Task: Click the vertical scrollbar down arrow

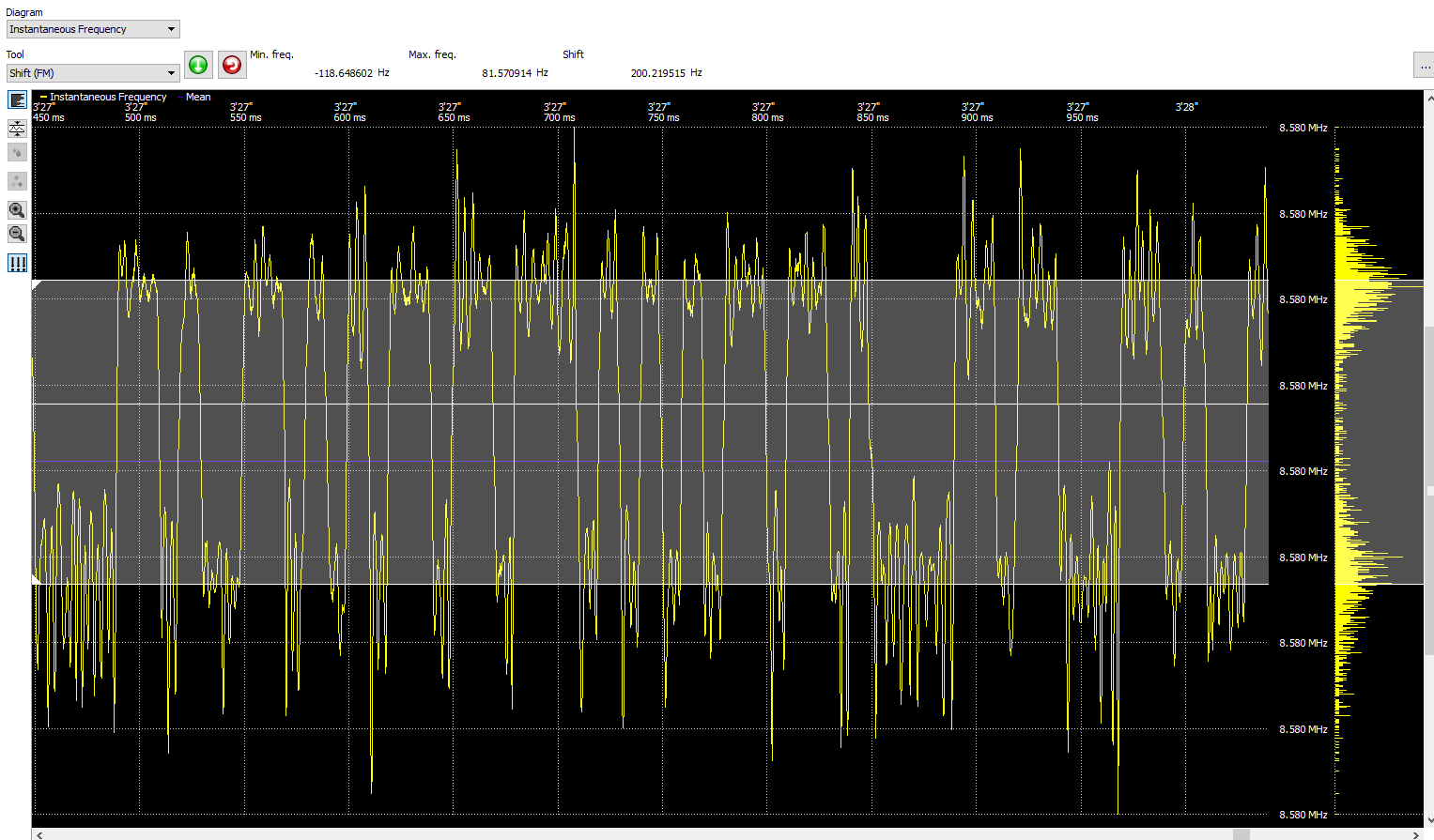Action: [1429, 820]
